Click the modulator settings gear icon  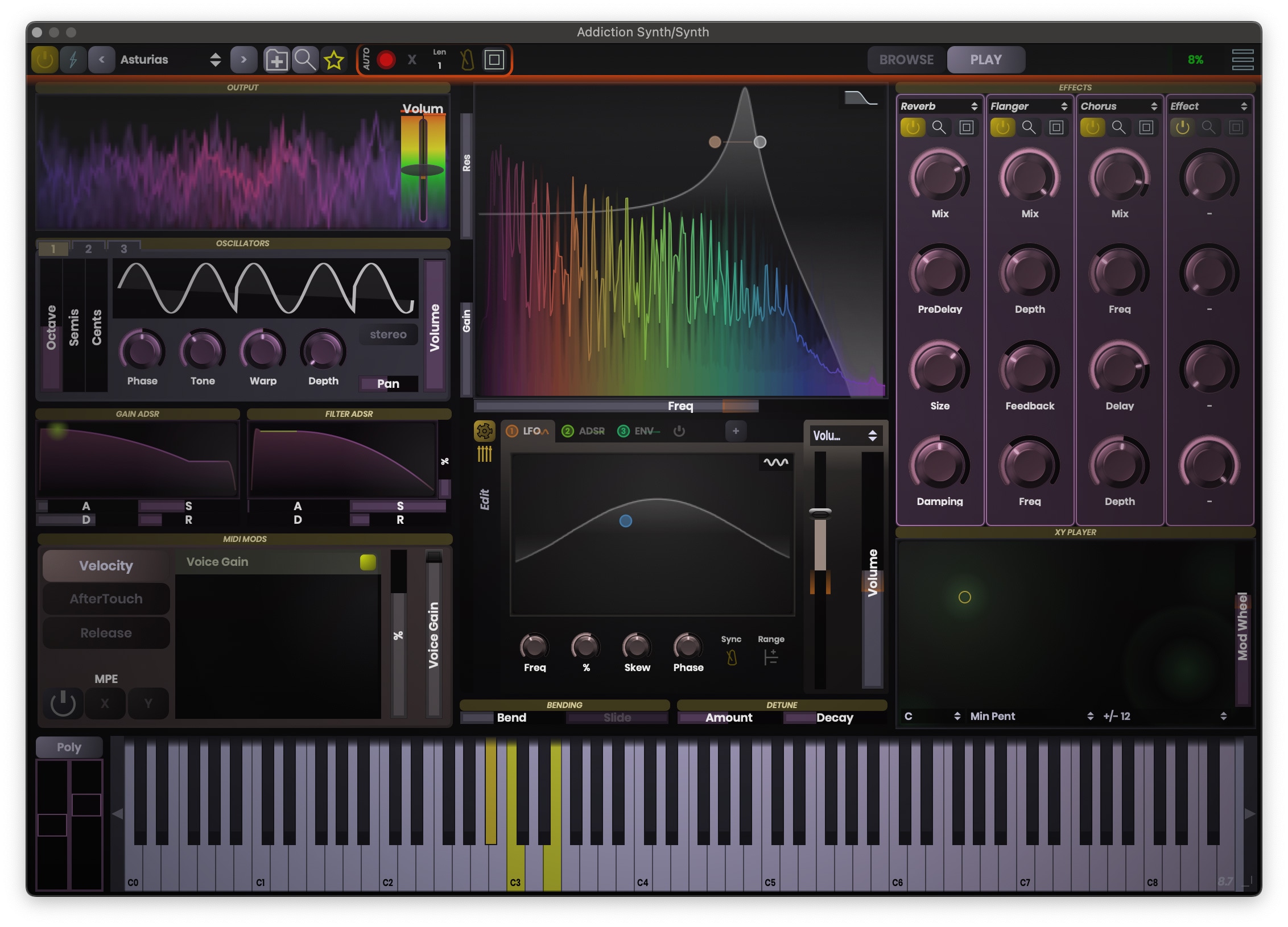pos(484,431)
